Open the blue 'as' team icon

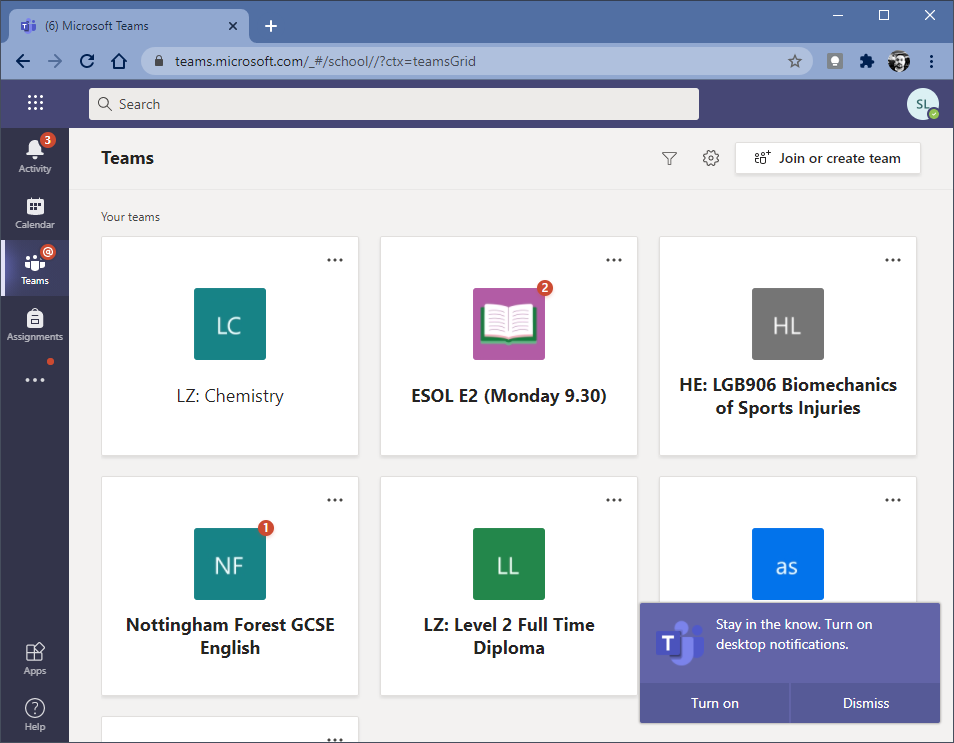coord(788,563)
